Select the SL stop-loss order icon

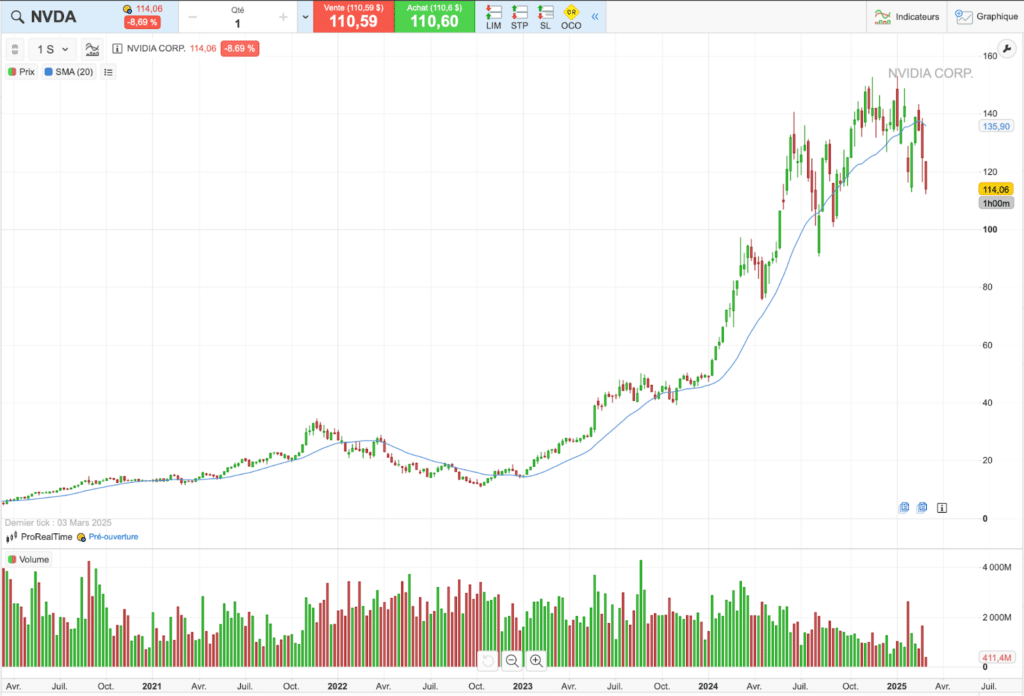tap(545, 17)
